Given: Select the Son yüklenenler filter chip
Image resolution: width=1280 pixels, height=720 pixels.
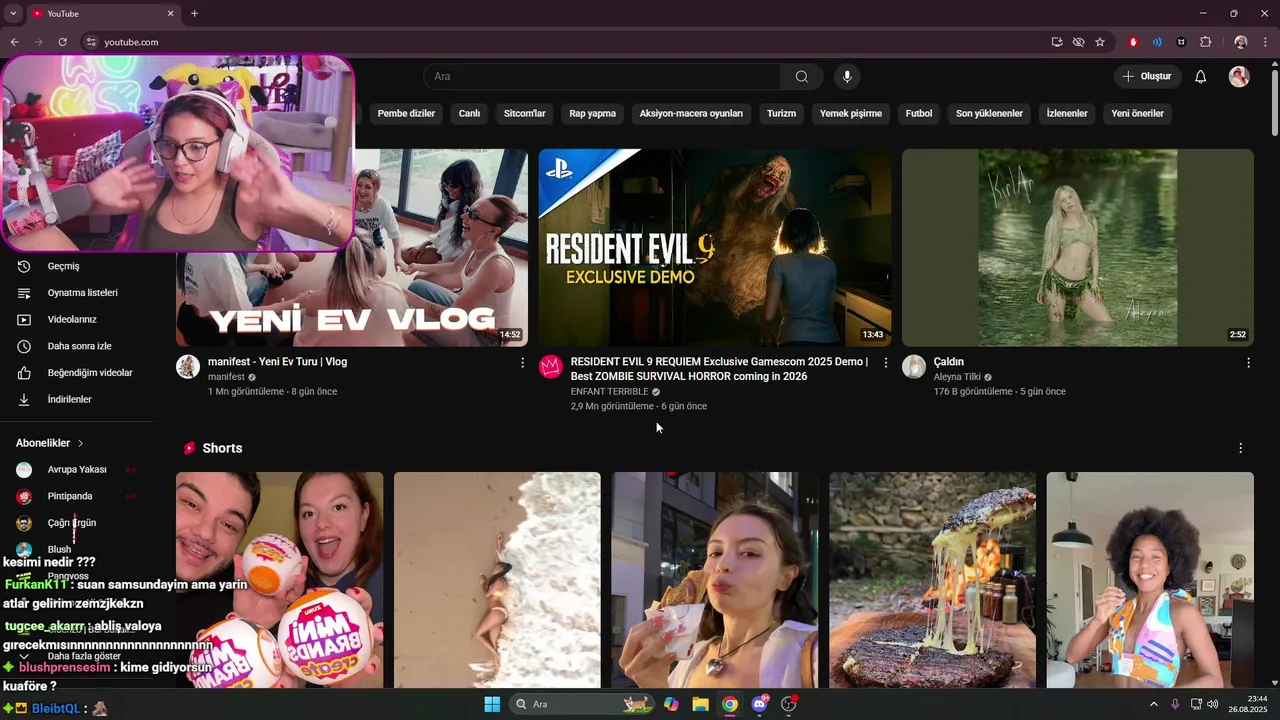Looking at the screenshot, I should pos(989,113).
